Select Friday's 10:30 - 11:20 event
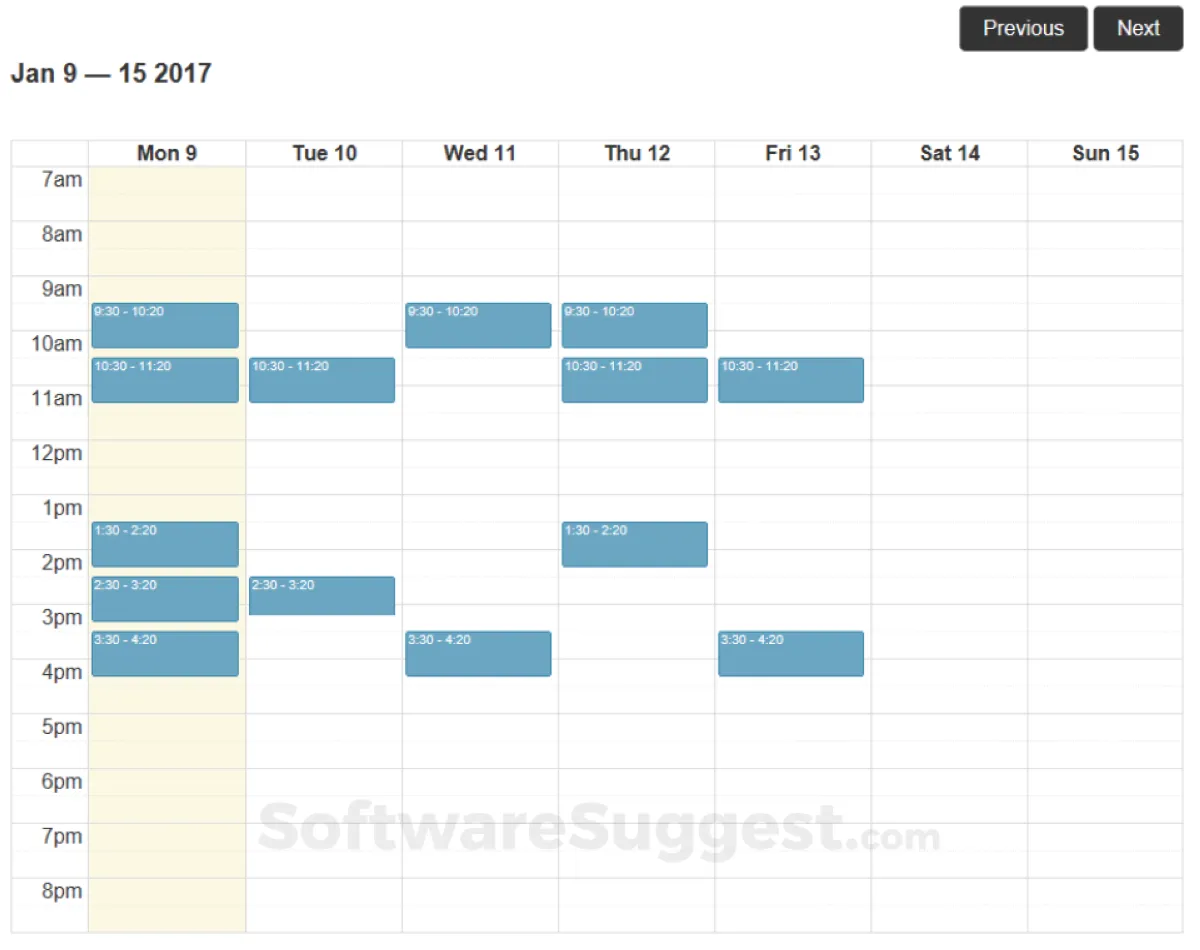This screenshot has height=950, width=1200. click(x=791, y=380)
